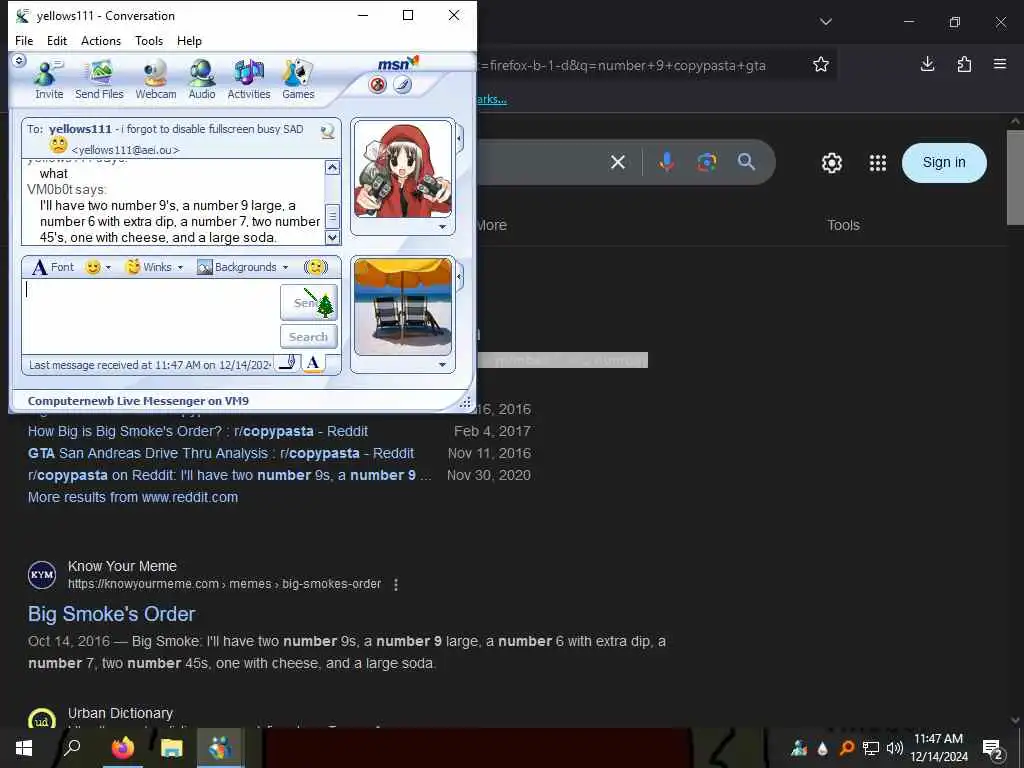This screenshot has height=768, width=1024.
Task: Click the MSN logo
Action: pyautogui.click(x=398, y=63)
